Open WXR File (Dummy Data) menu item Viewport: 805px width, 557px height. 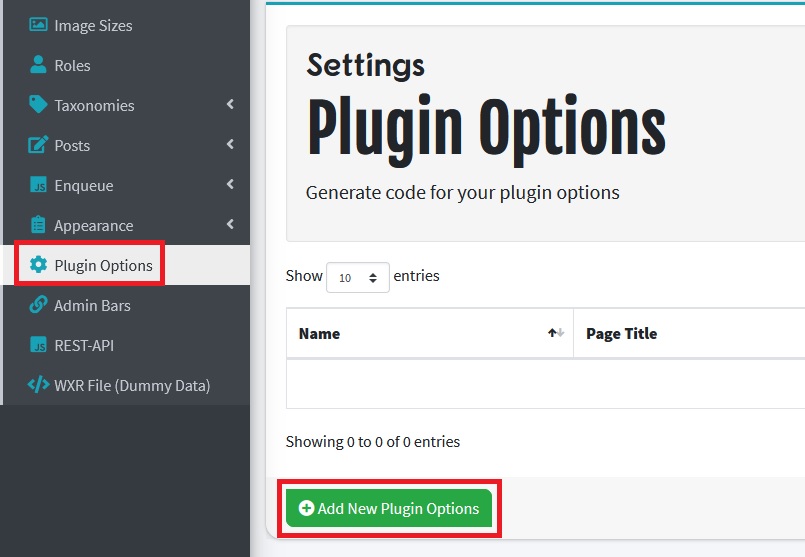coord(132,385)
